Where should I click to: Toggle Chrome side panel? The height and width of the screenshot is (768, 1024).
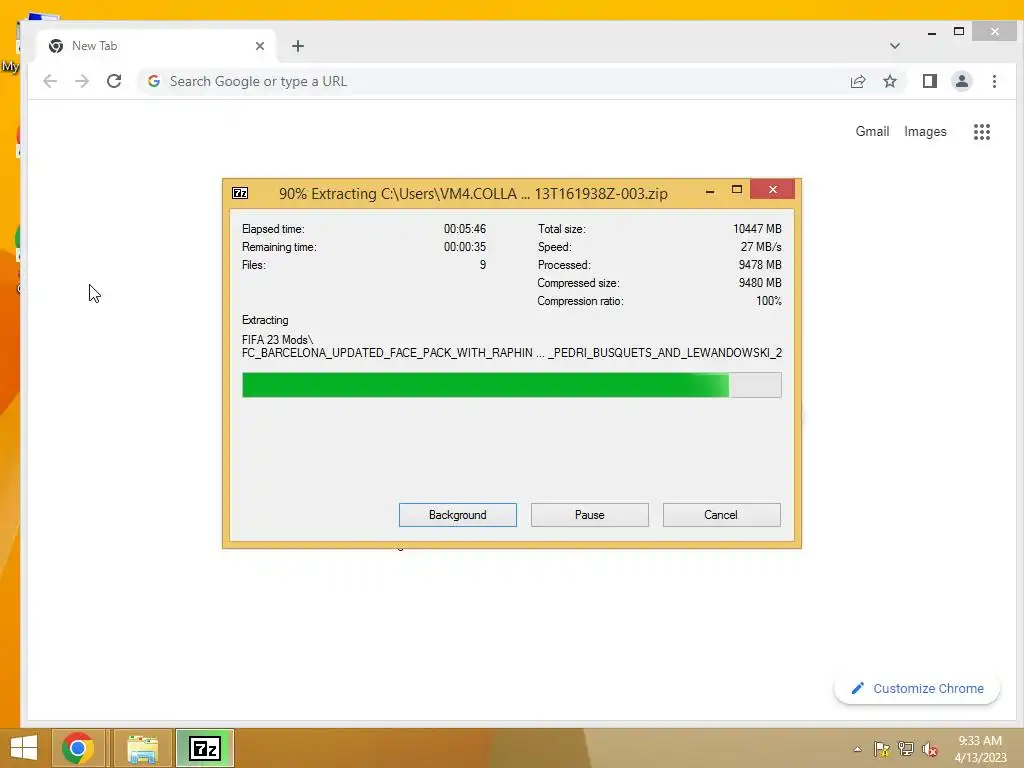pos(929,81)
